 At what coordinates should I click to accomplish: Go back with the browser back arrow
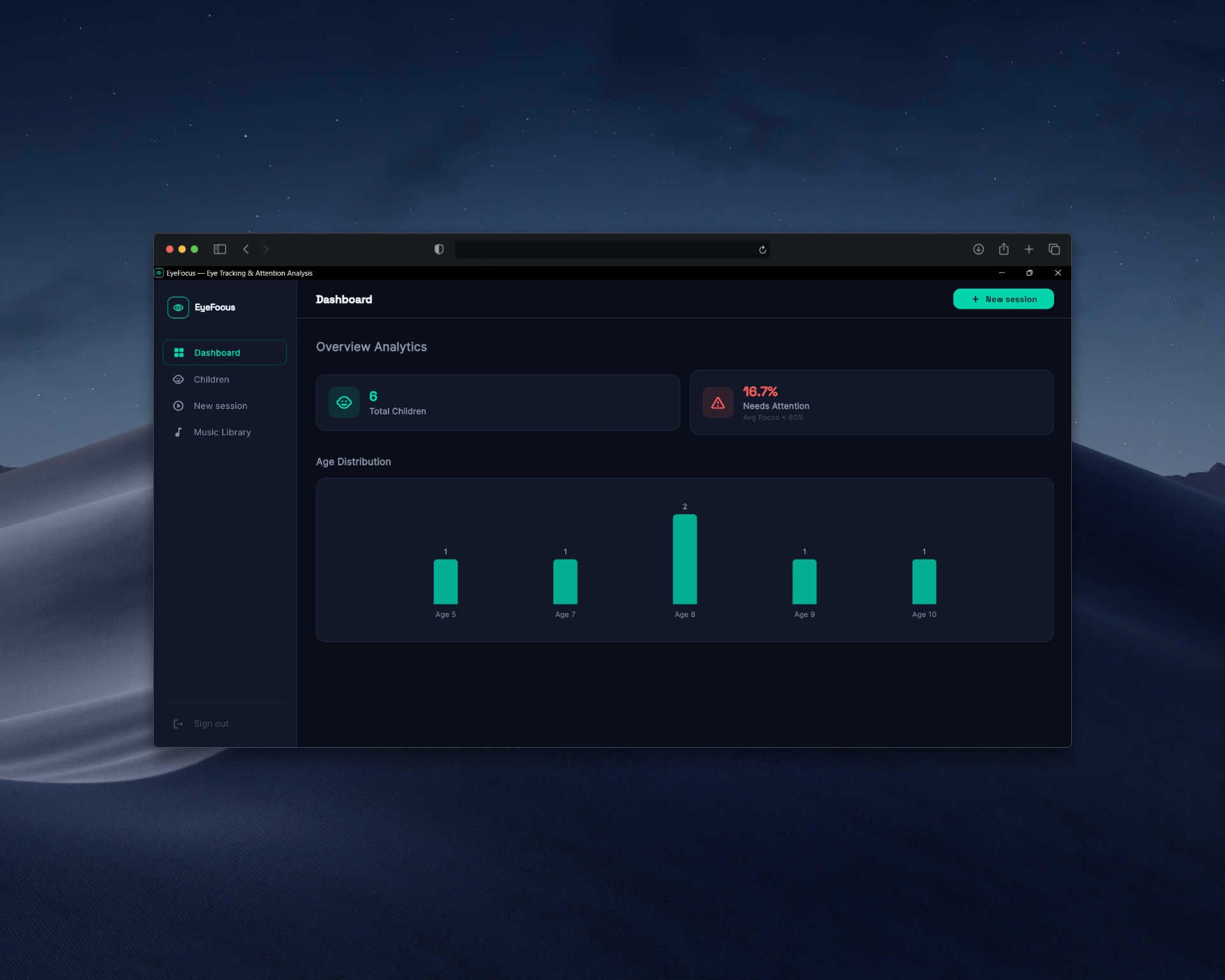coord(246,249)
